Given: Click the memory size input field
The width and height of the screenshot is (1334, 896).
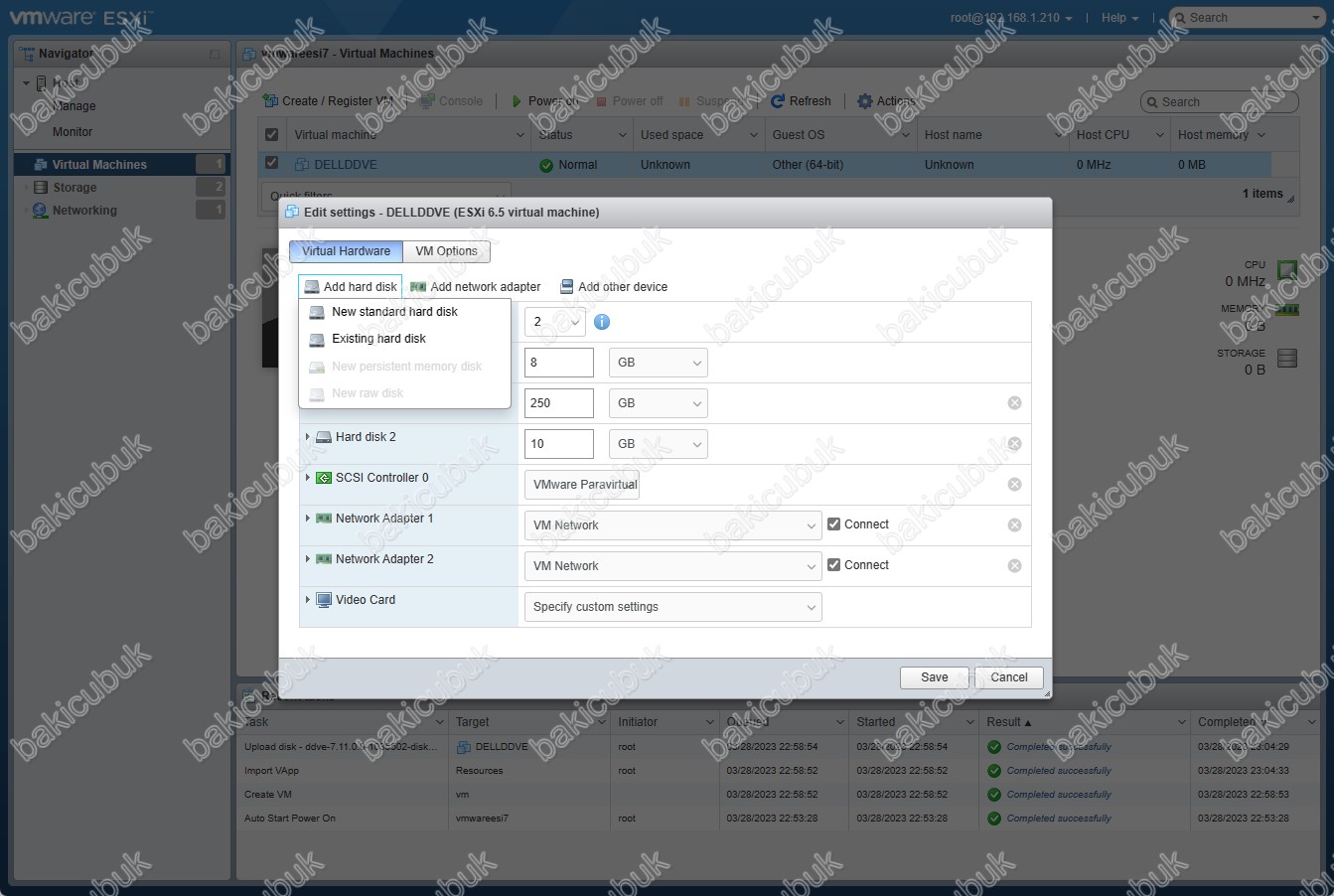Looking at the screenshot, I should 558,363.
